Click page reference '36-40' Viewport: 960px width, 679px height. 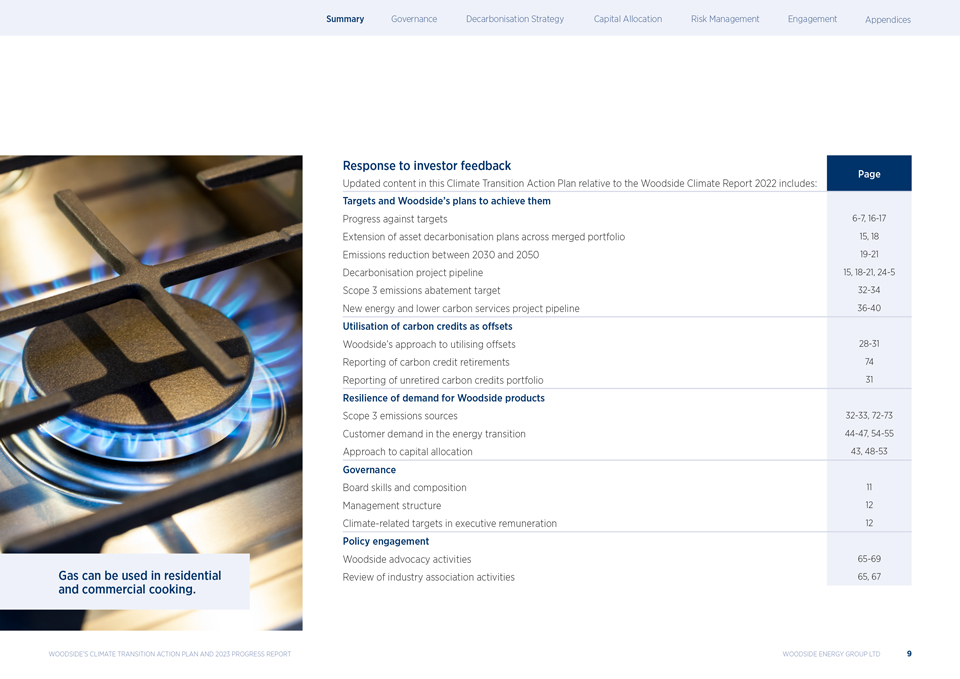tap(869, 307)
